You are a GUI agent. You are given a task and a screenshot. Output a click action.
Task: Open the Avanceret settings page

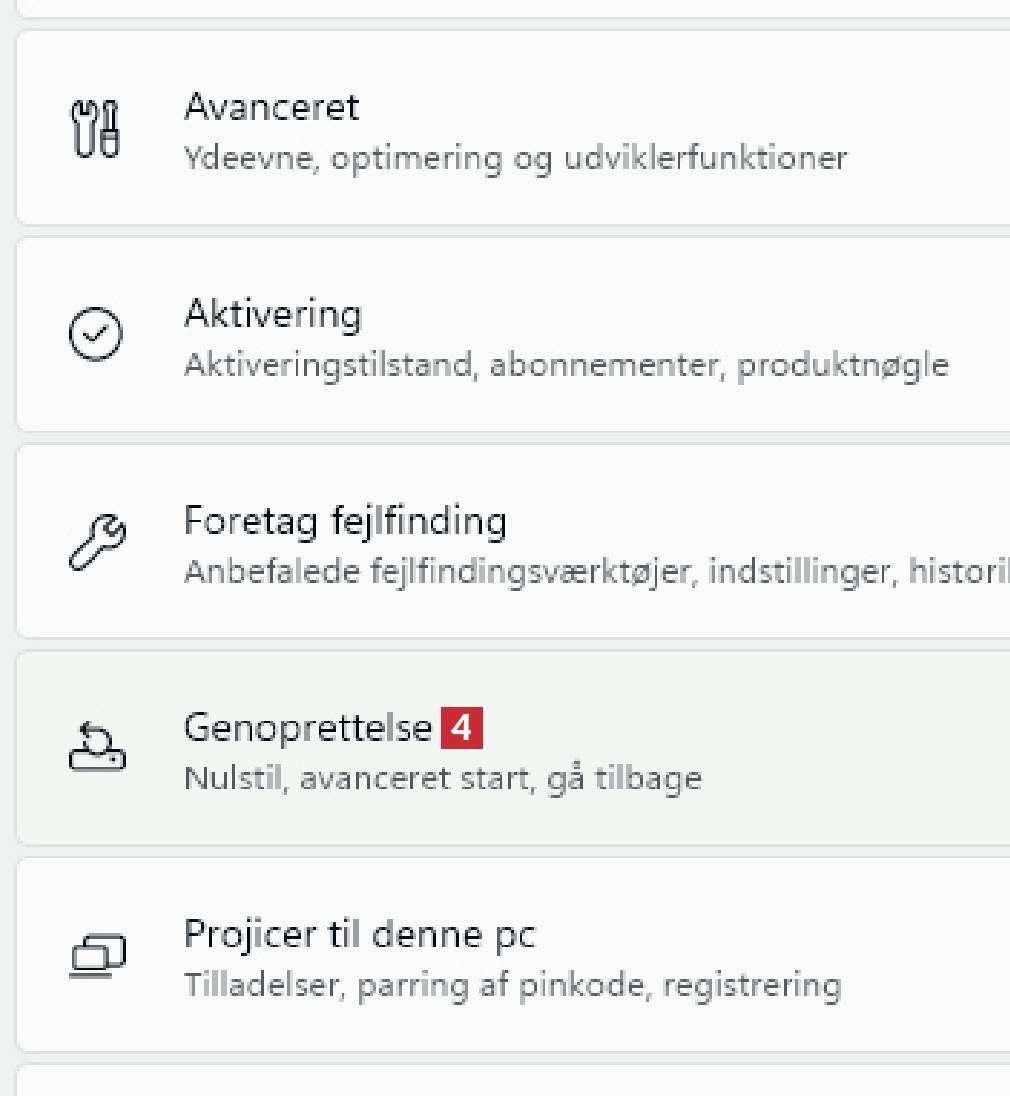tap(271, 107)
